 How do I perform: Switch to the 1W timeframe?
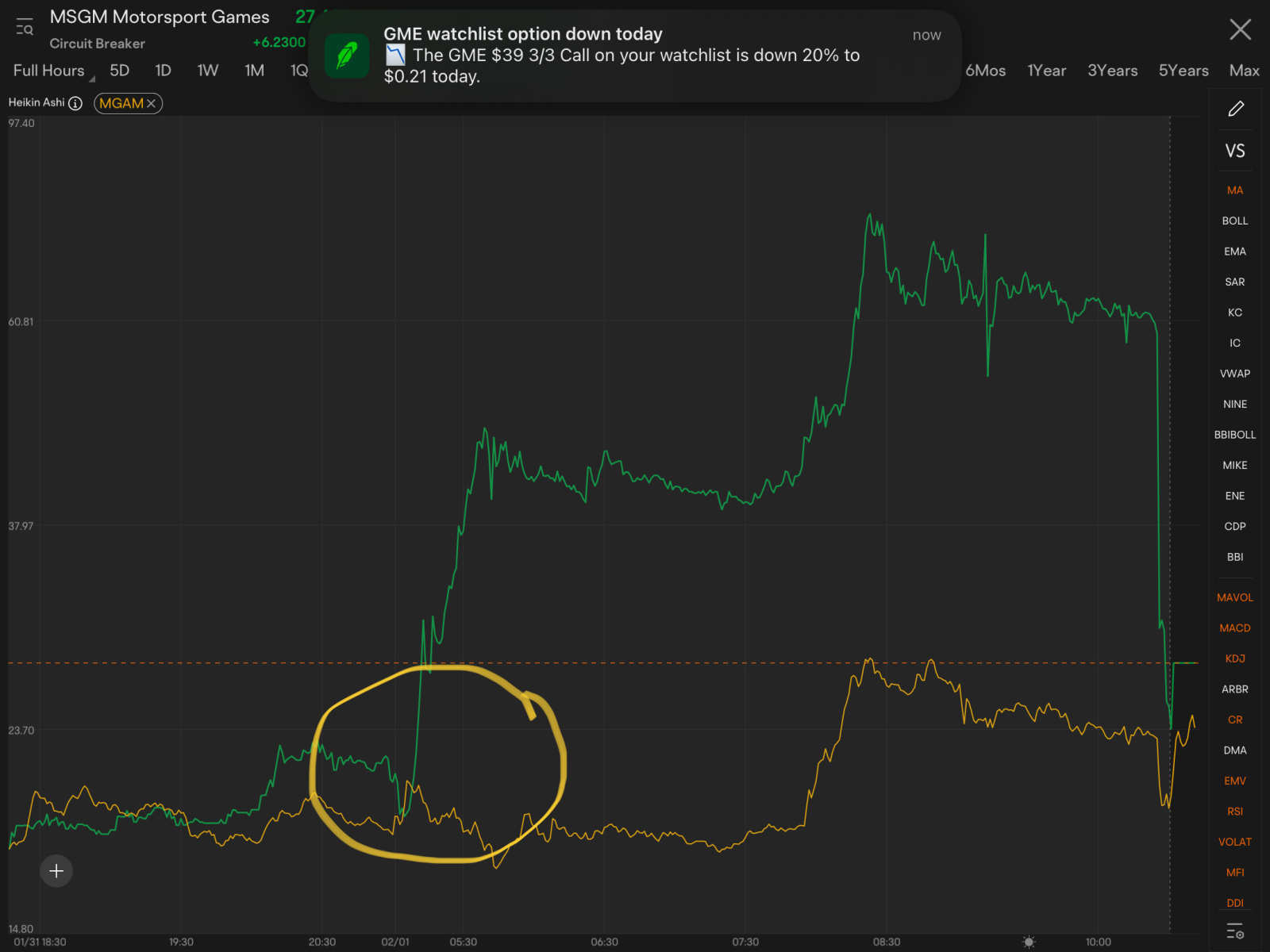tap(208, 71)
